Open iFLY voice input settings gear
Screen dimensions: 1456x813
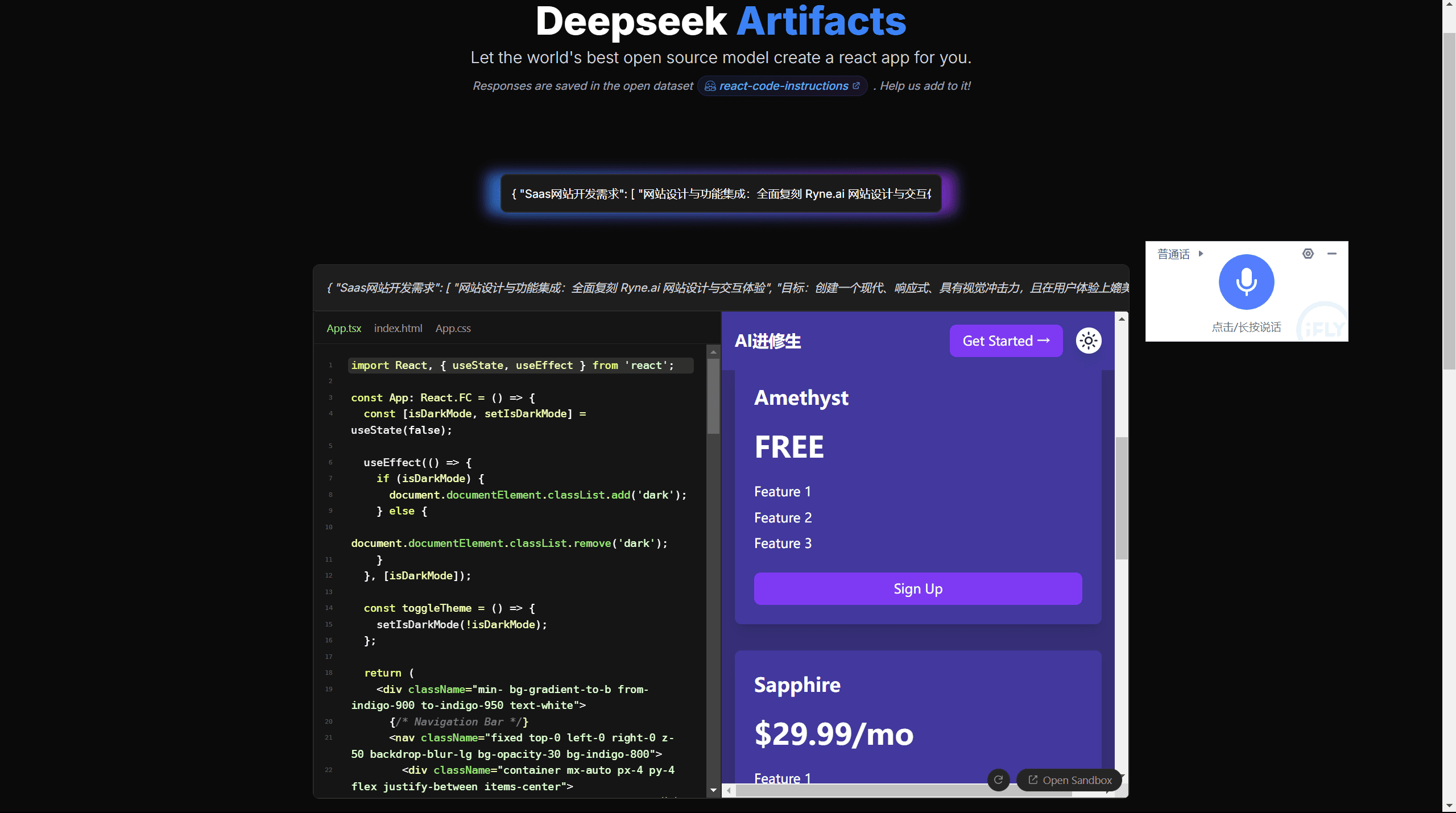pyautogui.click(x=1308, y=254)
